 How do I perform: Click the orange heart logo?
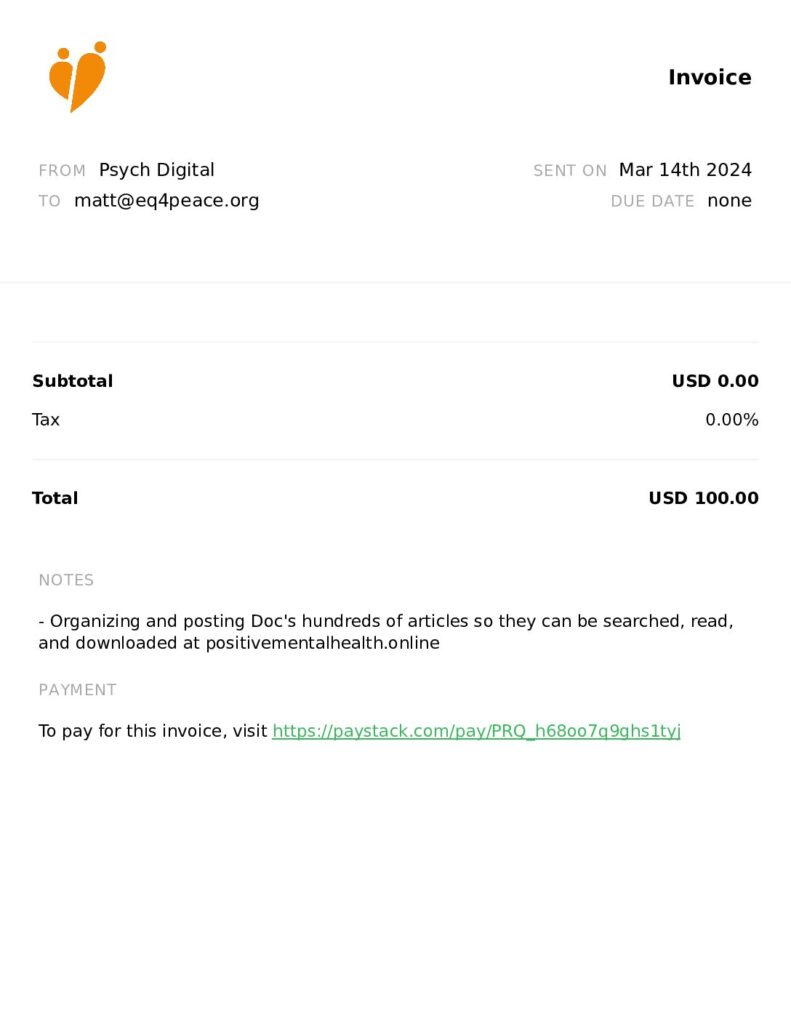77,78
